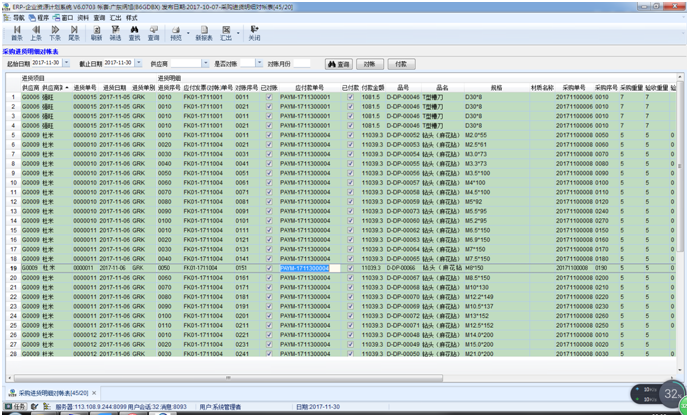Jump to next record (下条)
Viewport: 689px width, 417px height.
click(54, 33)
